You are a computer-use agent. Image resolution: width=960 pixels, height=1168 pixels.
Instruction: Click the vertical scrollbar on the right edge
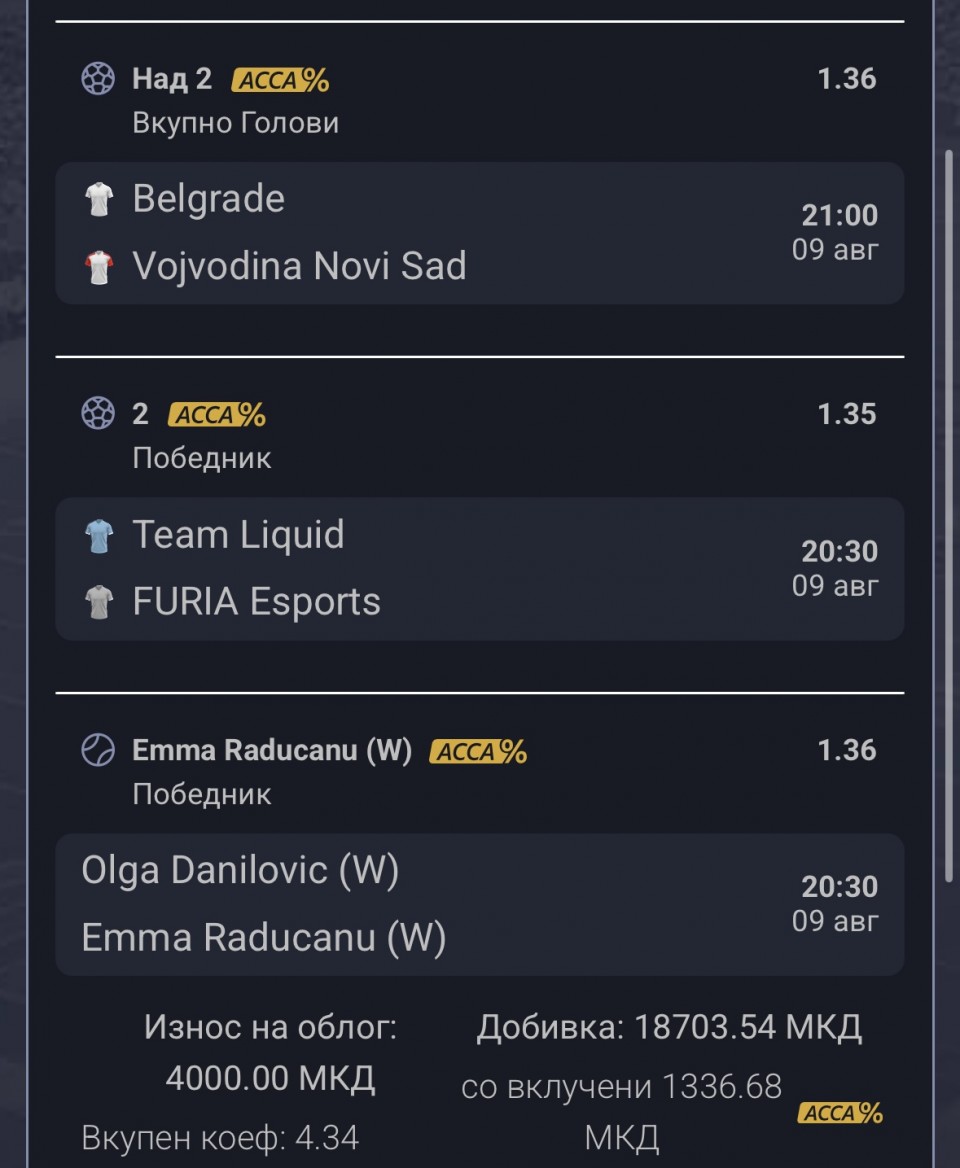click(x=949, y=515)
